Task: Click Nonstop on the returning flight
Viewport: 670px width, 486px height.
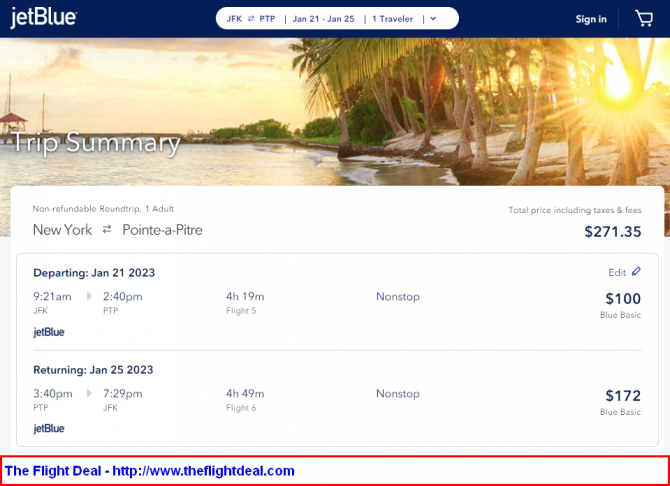Action: [x=398, y=394]
